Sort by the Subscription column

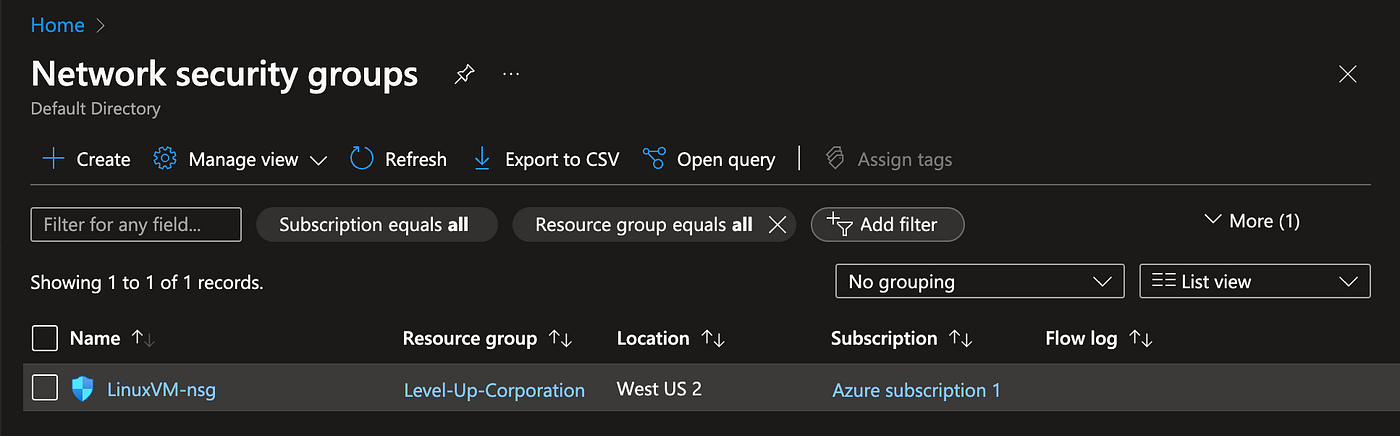[x=902, y=339]
